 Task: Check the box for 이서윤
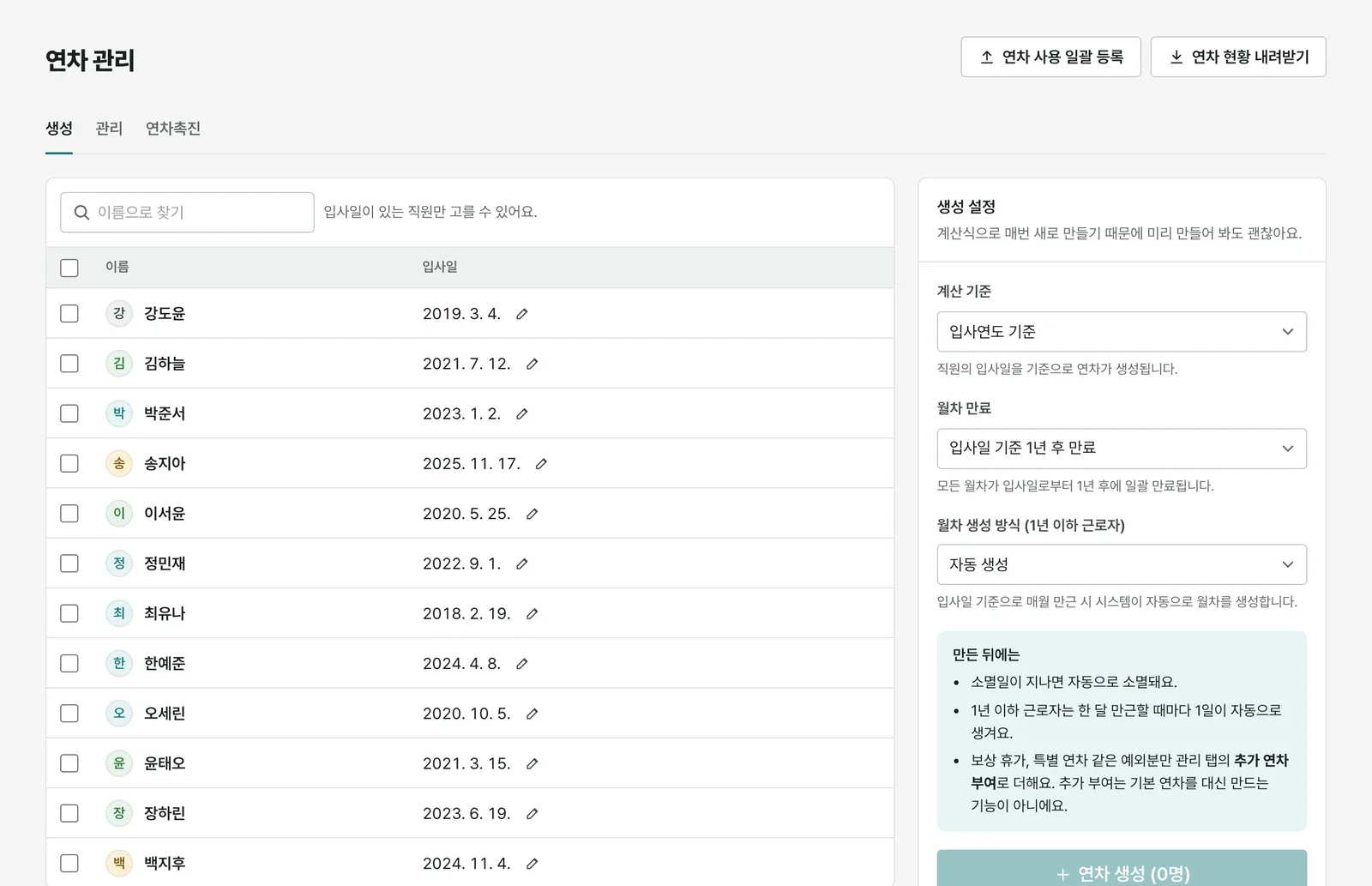[69, 513]
